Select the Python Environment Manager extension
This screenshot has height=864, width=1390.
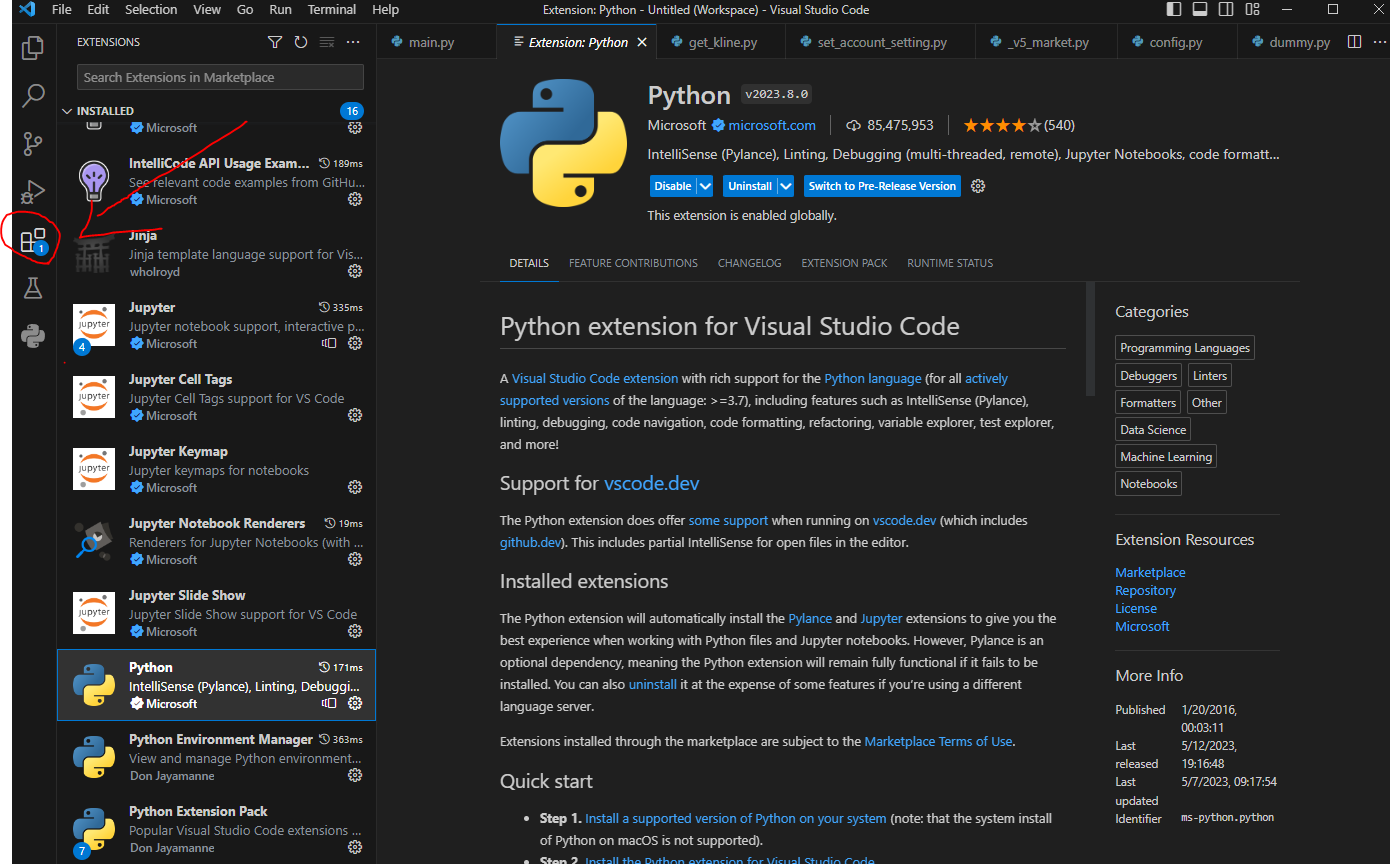pyautogui.click(x=217, y=757)
